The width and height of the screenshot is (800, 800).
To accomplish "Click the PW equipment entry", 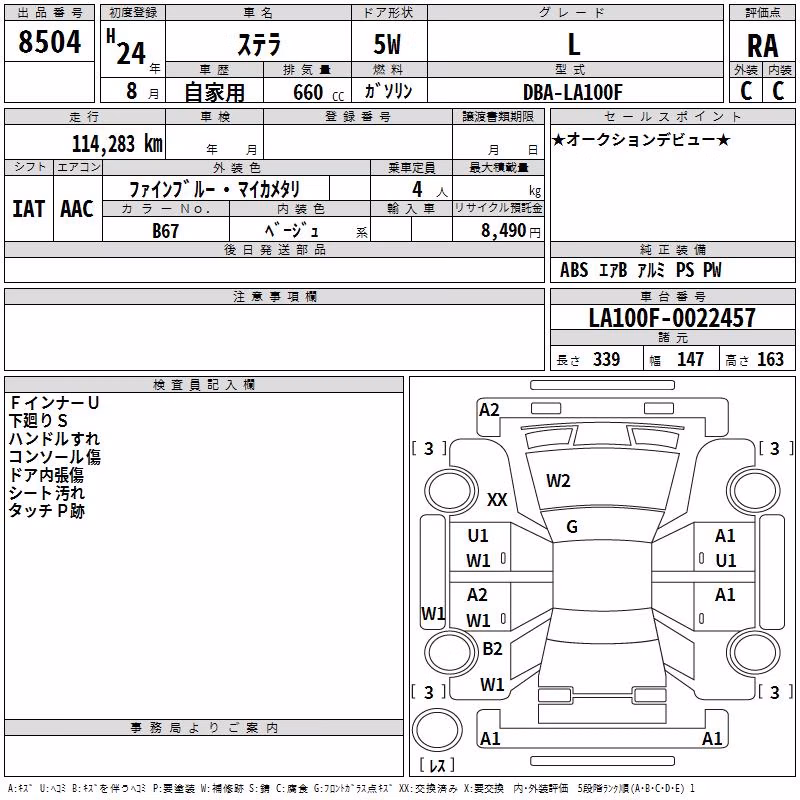I will click(x=712, y=270).
